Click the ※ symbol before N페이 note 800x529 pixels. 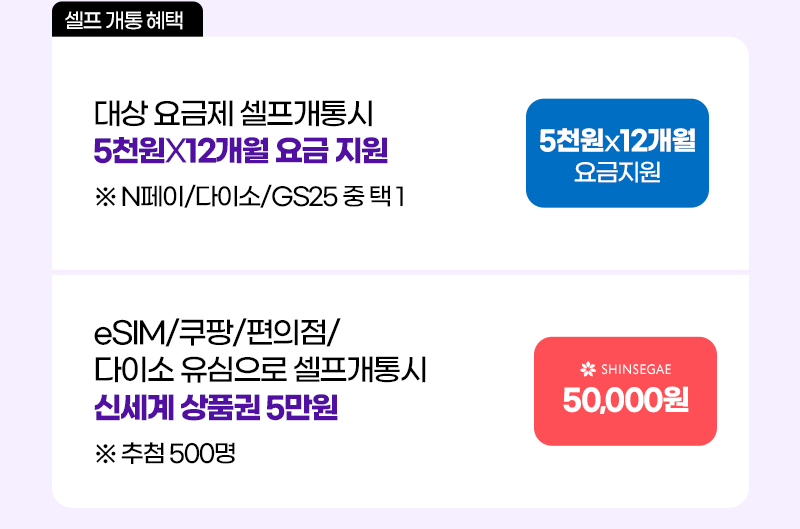click(x=105, y=197)
